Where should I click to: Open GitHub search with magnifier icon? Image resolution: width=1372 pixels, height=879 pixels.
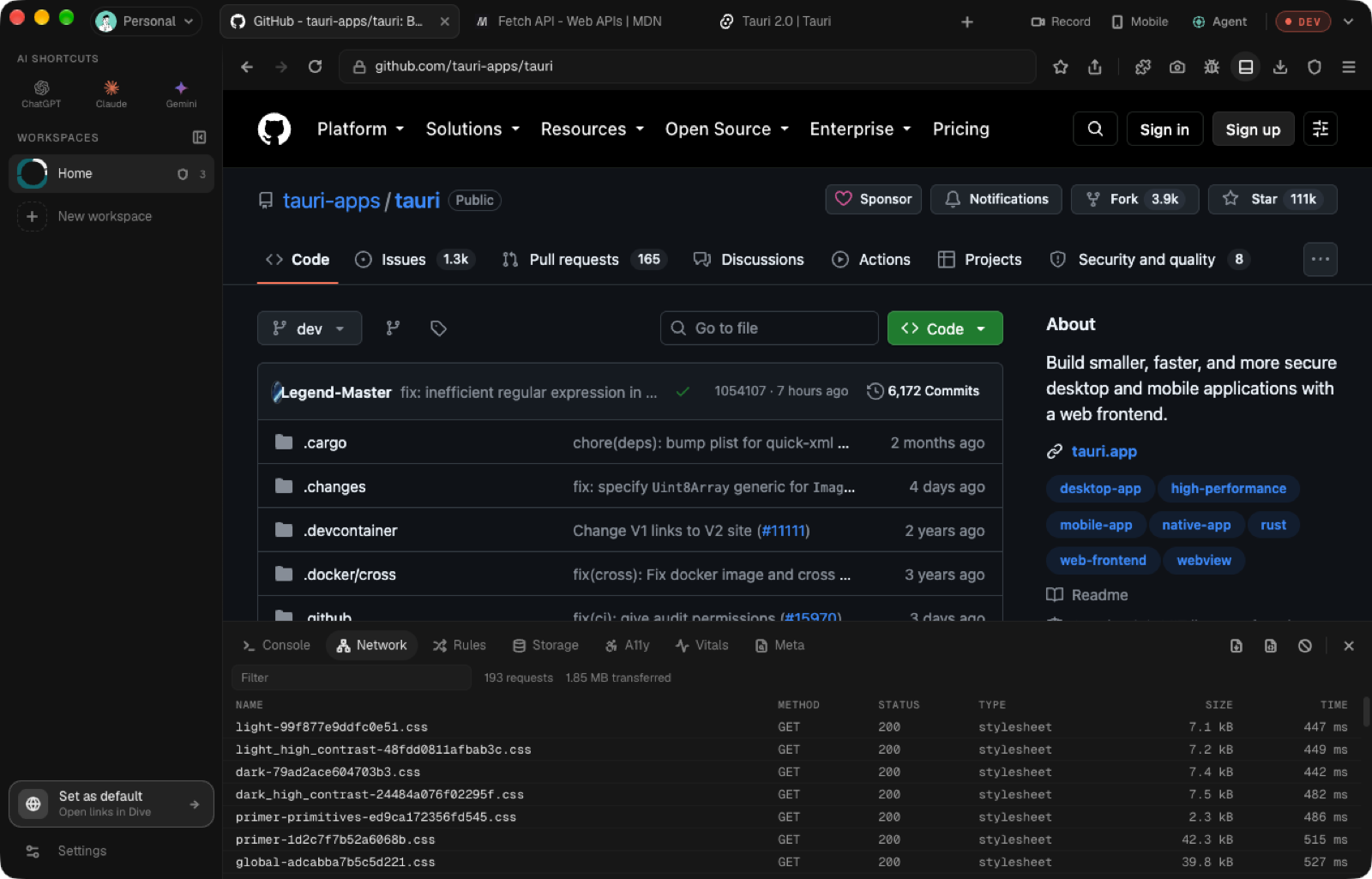click(1095, 129)
